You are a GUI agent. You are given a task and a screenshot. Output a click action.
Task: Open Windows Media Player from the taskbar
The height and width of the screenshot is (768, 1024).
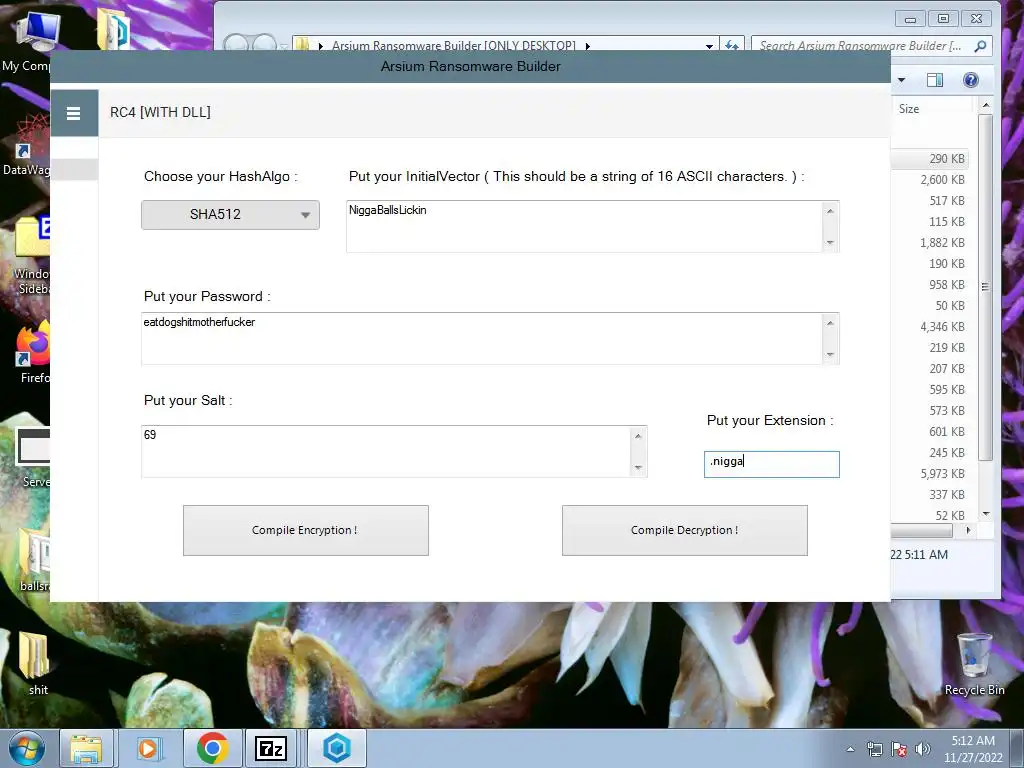[x=150, y=748]
